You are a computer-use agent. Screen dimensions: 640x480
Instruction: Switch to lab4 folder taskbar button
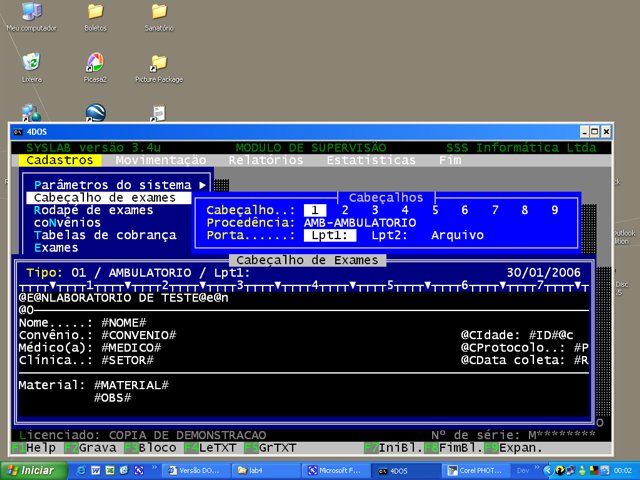(x=266, y=471)
